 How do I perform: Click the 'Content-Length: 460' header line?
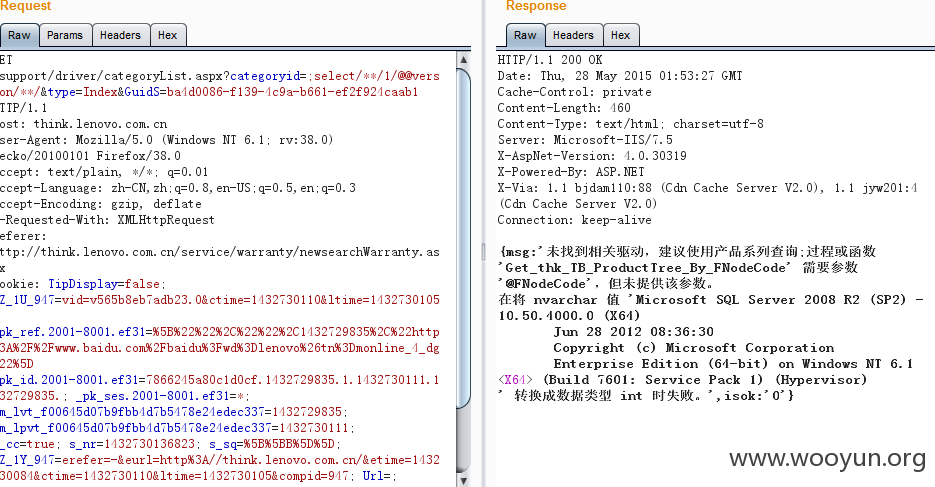coord(564,108)
